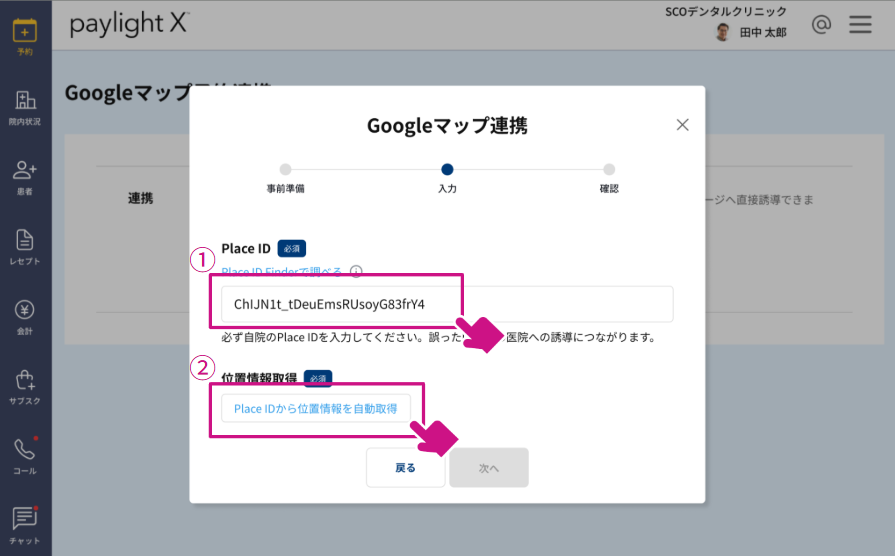Focus the Place ID input field
Image resolution: width=895 pixels, height=556 pixels.
(447, 304)
